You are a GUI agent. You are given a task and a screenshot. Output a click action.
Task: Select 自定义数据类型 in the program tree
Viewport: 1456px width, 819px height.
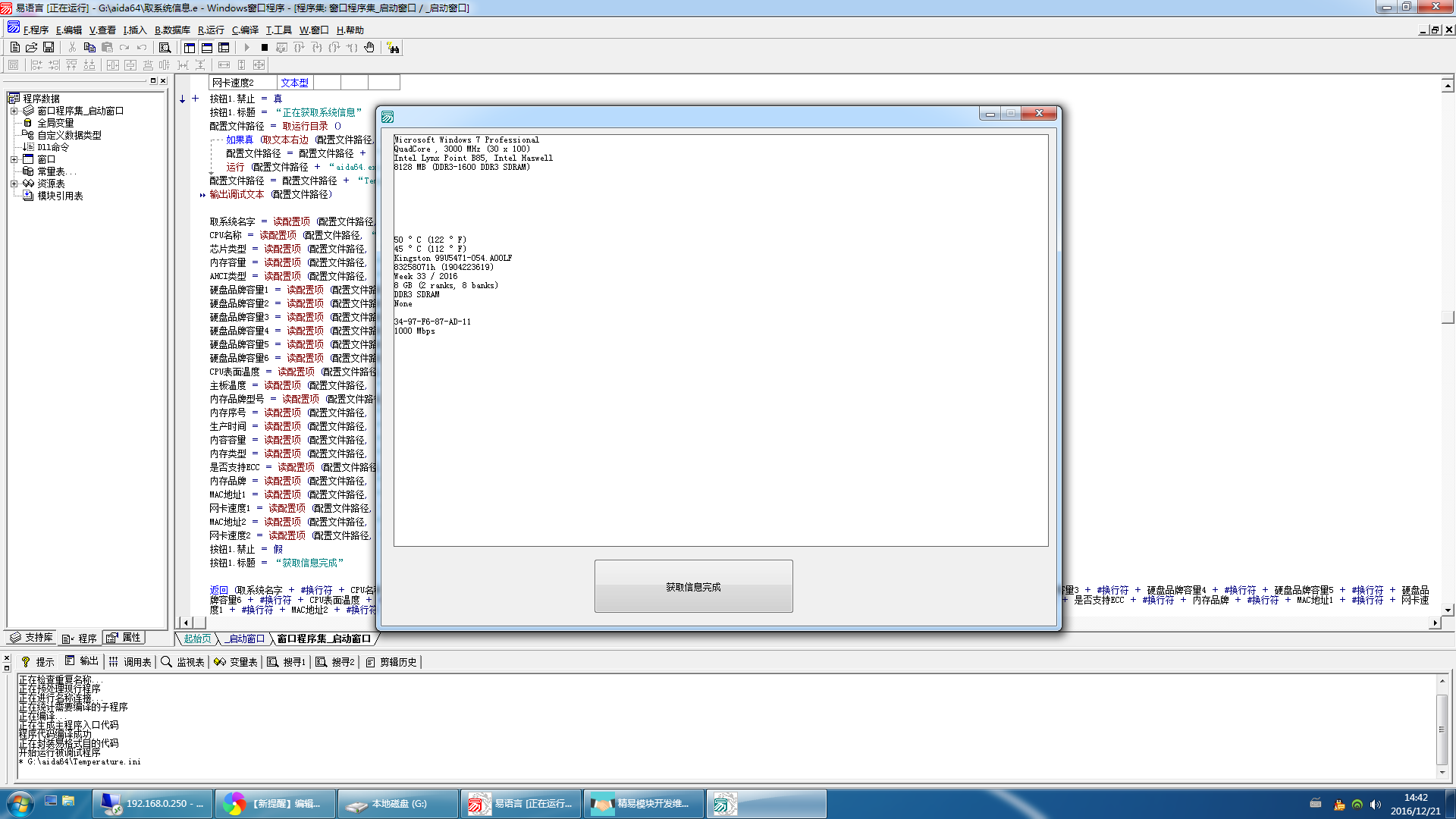69,135
